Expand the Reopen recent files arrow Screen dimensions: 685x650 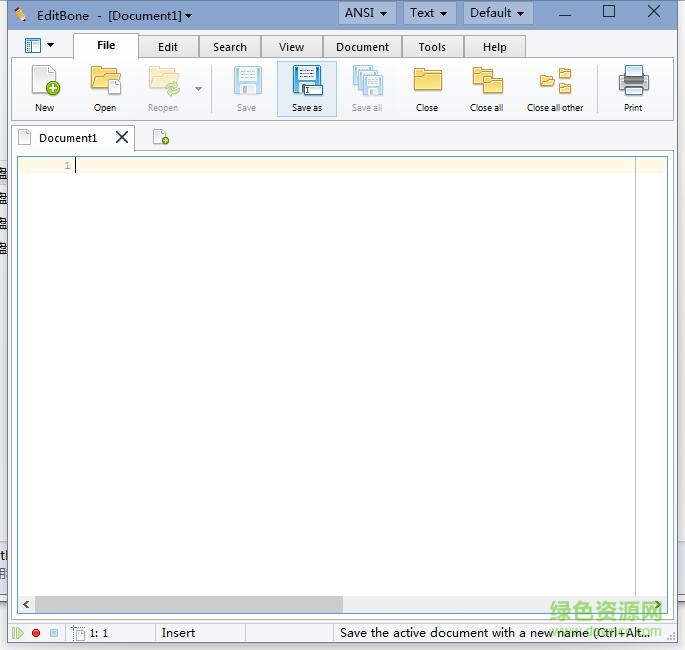click(198, 89)
